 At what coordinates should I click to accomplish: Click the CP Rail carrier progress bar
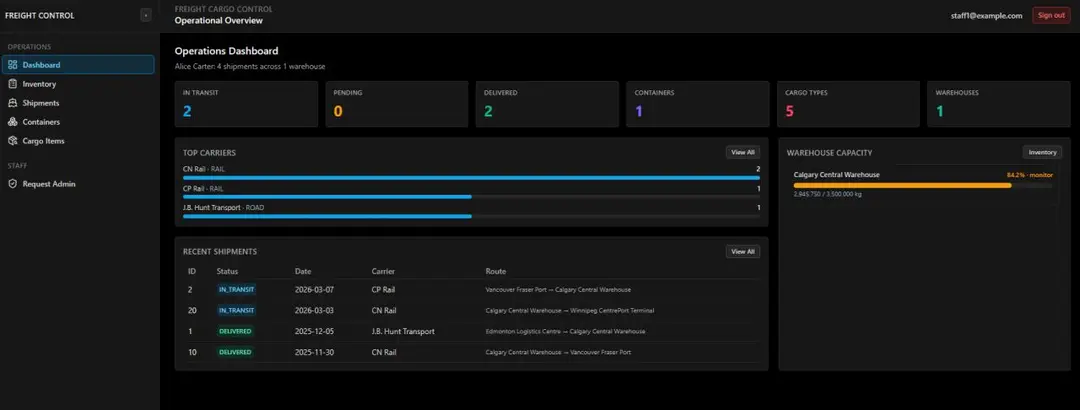coord(471,197)
